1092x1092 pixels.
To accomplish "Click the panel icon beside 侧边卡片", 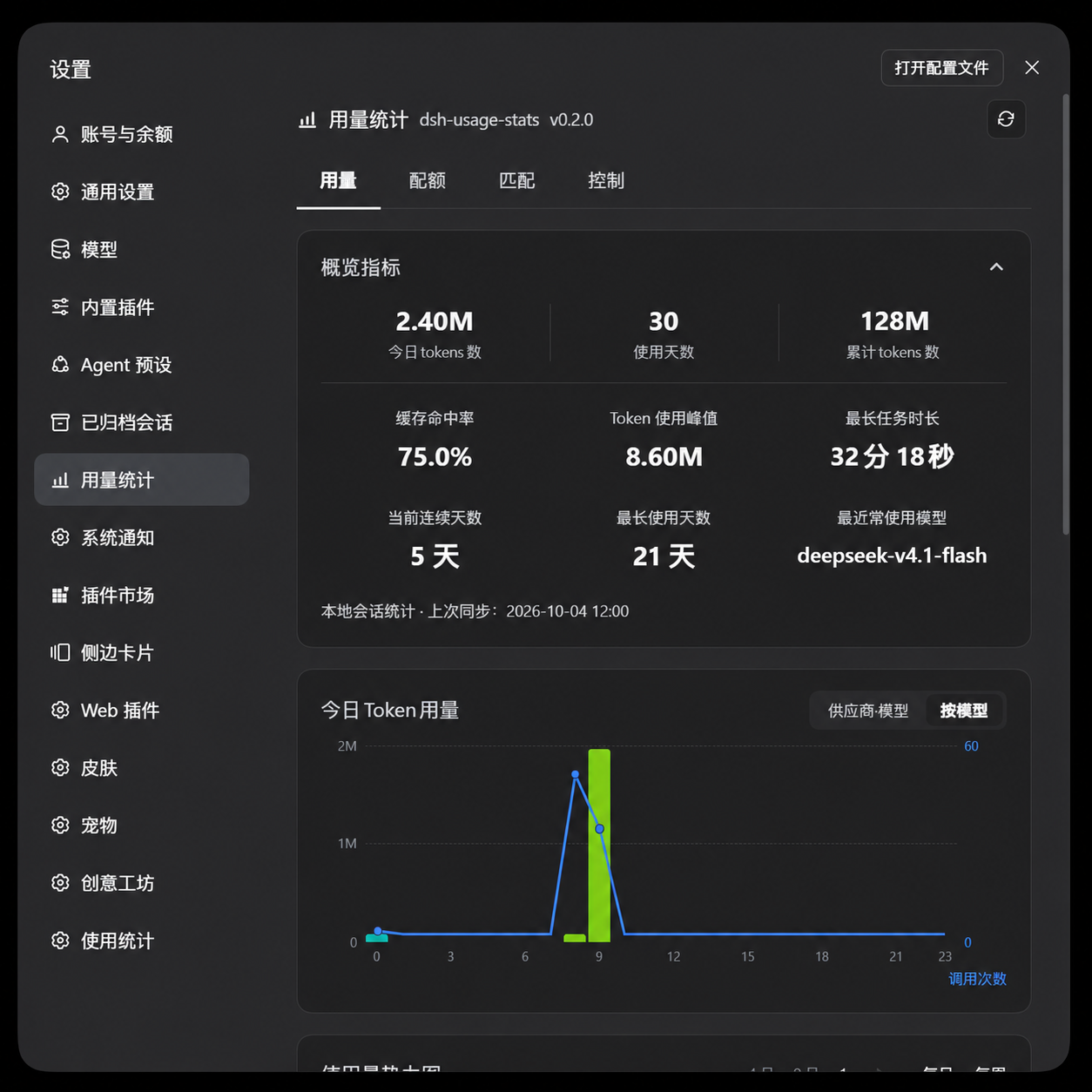I will point(60,652).
